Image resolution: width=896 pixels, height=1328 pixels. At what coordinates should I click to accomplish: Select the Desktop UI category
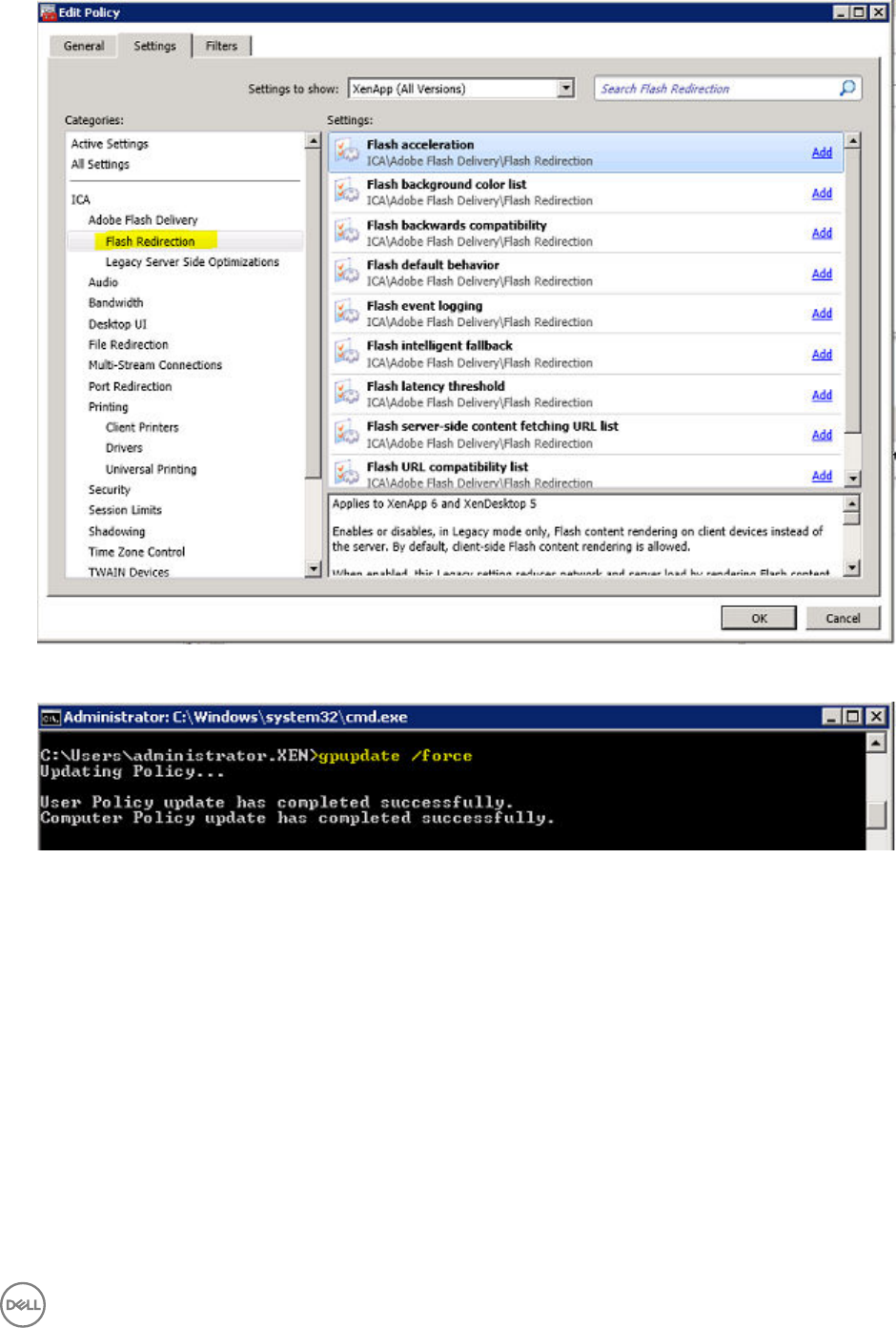[117, 324]
